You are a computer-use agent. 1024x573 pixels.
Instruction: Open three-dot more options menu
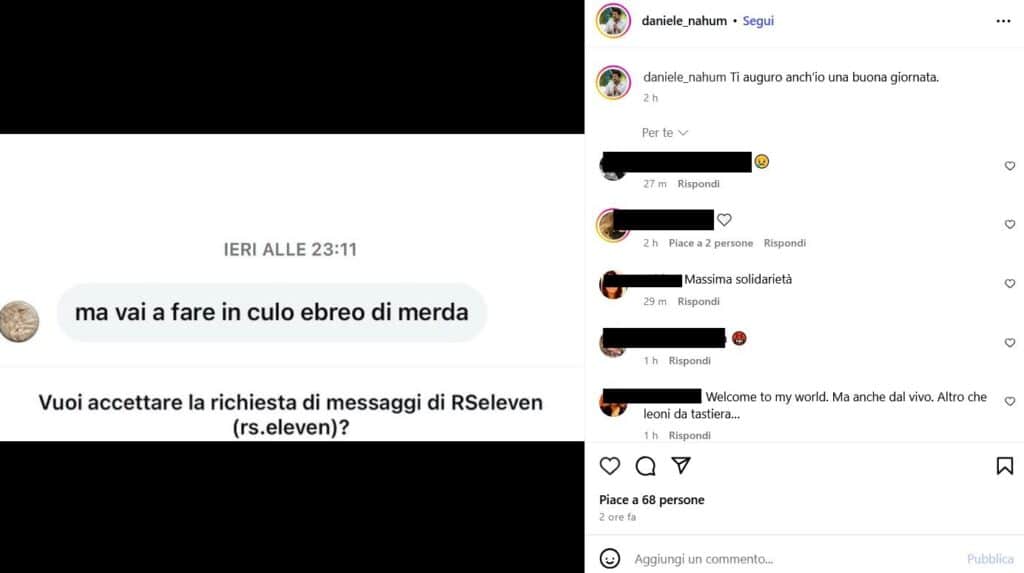pyautogui.click(x=1003, y=22)
